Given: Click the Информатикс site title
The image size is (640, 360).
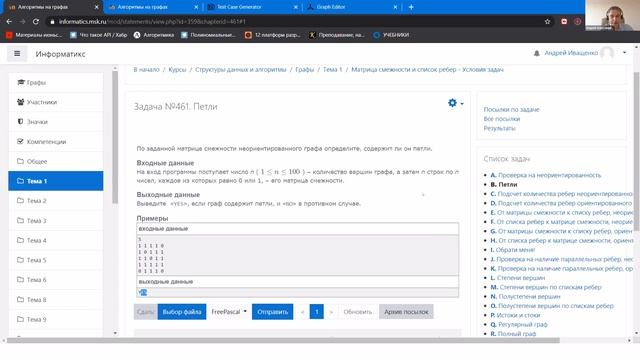Looking at the screenshot, I should coord(60,54).
